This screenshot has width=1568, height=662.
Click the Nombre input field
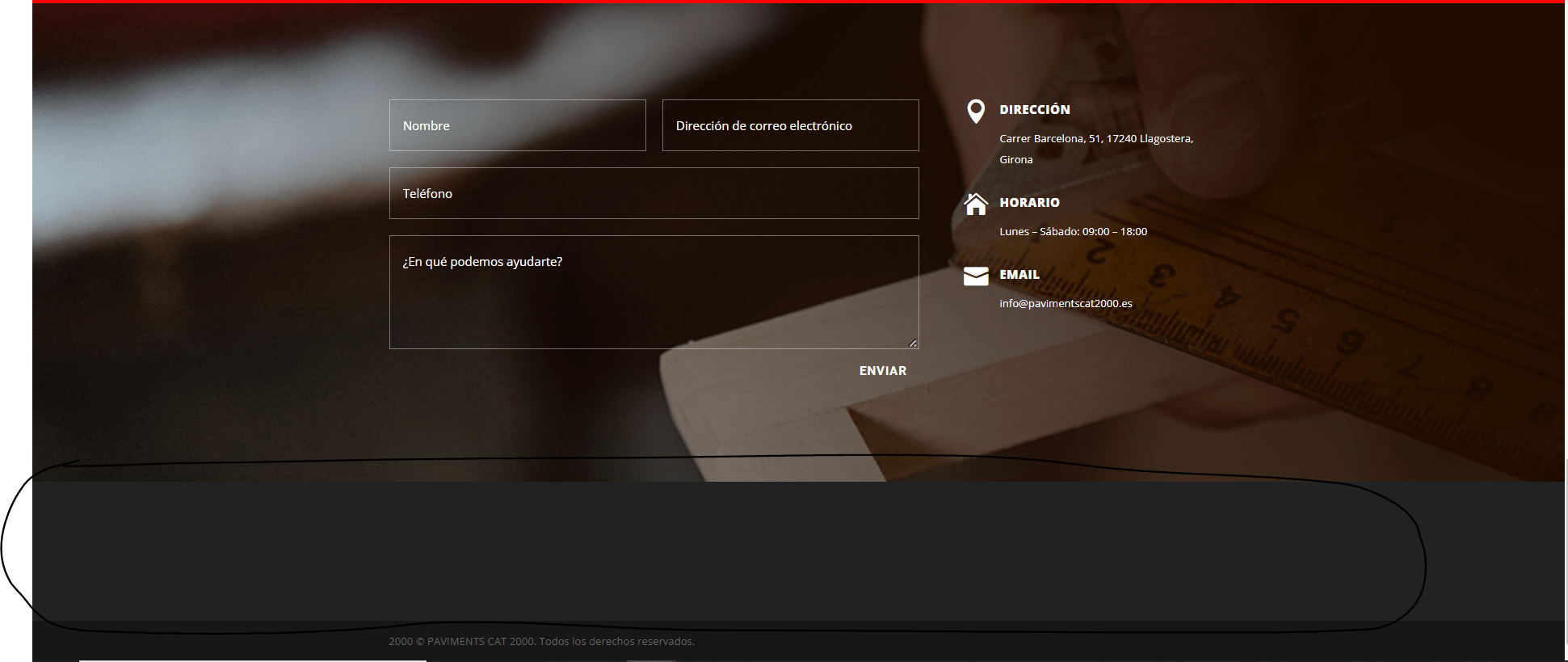(x=517, y=125)
